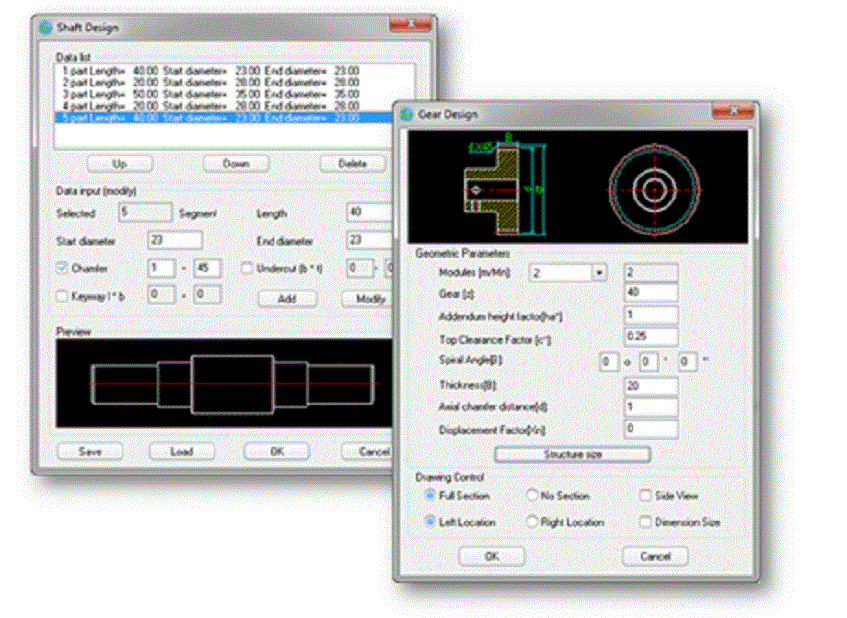This screenshot has height=618, width=847.
Task: Click the Save button in Shaft Design
Action: pos(90,452)
